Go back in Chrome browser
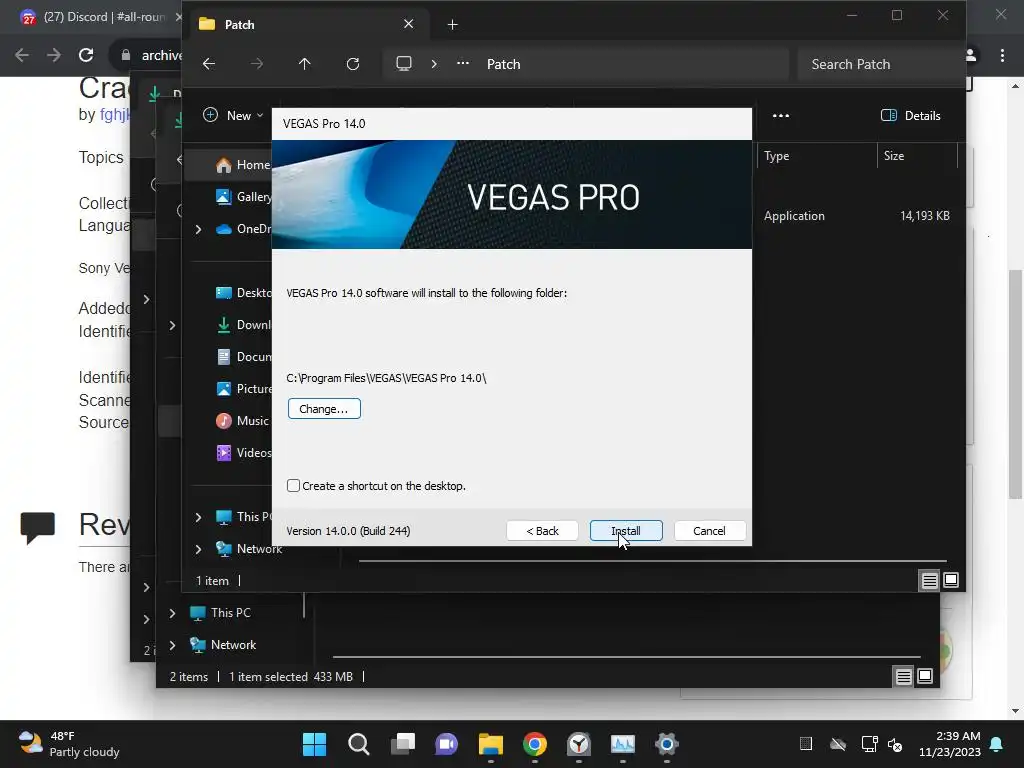 pyautogui.click(x=22, y=56)
